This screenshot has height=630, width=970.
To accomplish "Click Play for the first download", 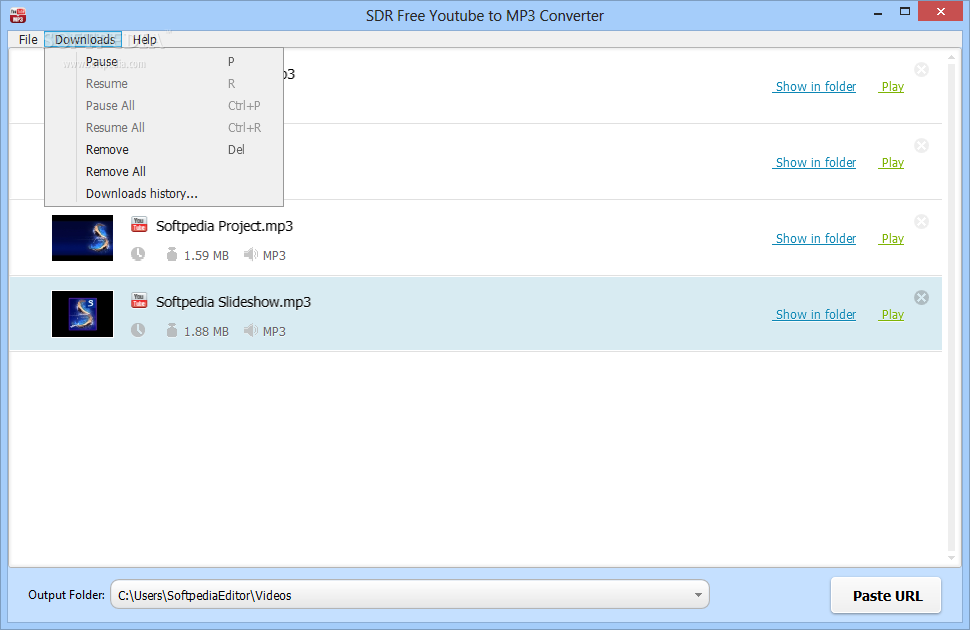I will pos(892,87).
